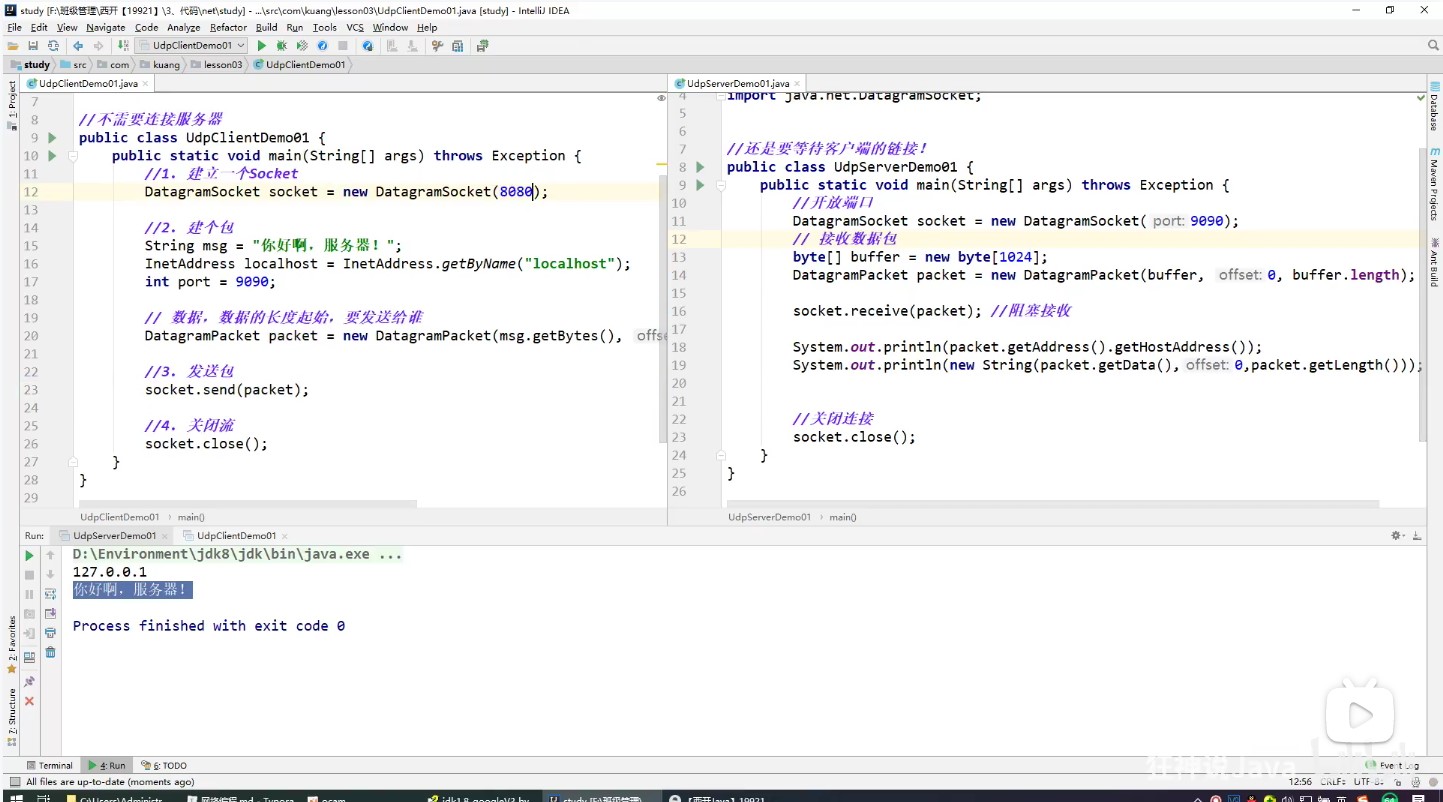The width and height of the screenshot is (1443, 802).
Task: Open the Structure tool window
Action: 12,718
